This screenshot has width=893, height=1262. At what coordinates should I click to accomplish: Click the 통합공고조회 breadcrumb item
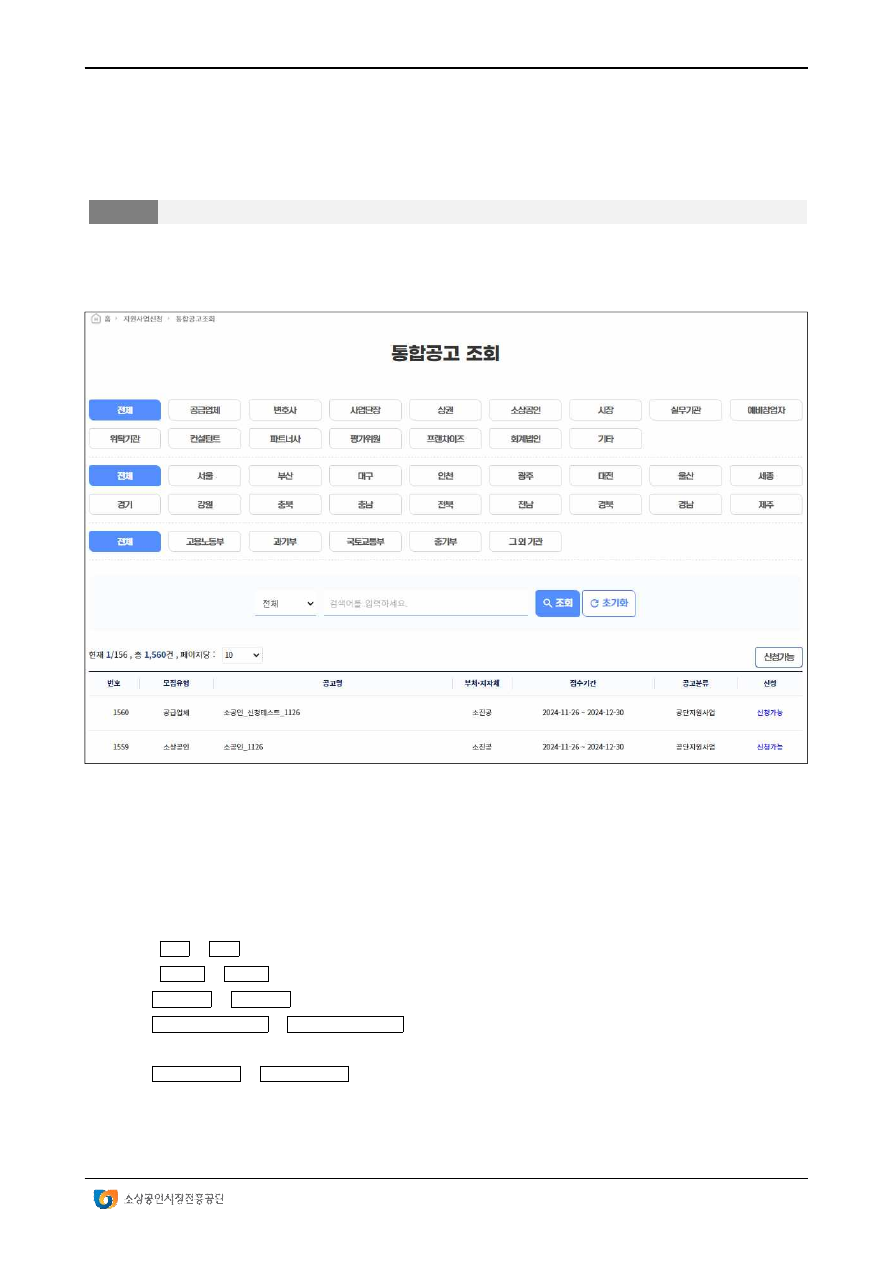195,319
